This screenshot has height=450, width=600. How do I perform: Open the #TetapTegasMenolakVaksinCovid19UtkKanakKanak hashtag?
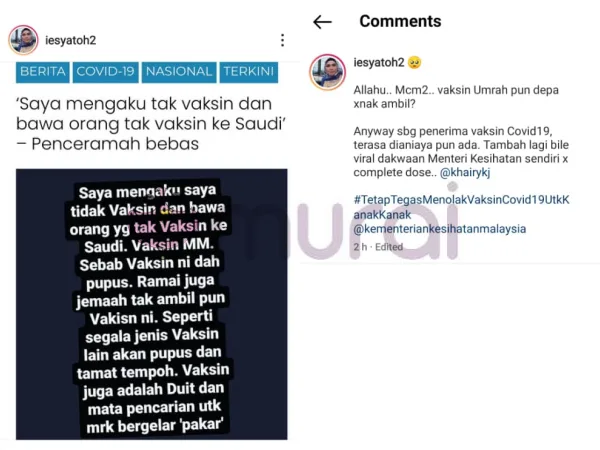pos(461,207)
